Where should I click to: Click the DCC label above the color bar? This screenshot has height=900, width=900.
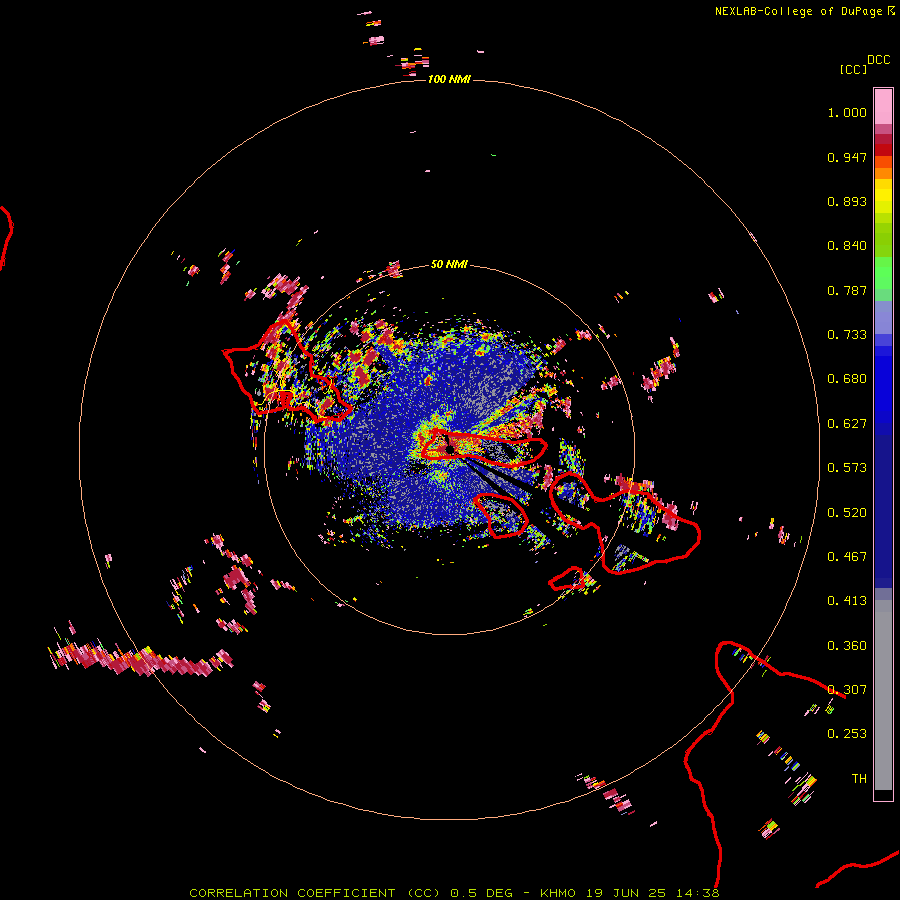coord(878,60)
